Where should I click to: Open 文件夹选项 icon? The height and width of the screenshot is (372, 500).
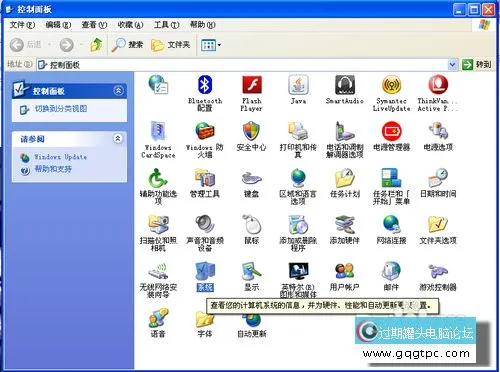tap(438, 225)
